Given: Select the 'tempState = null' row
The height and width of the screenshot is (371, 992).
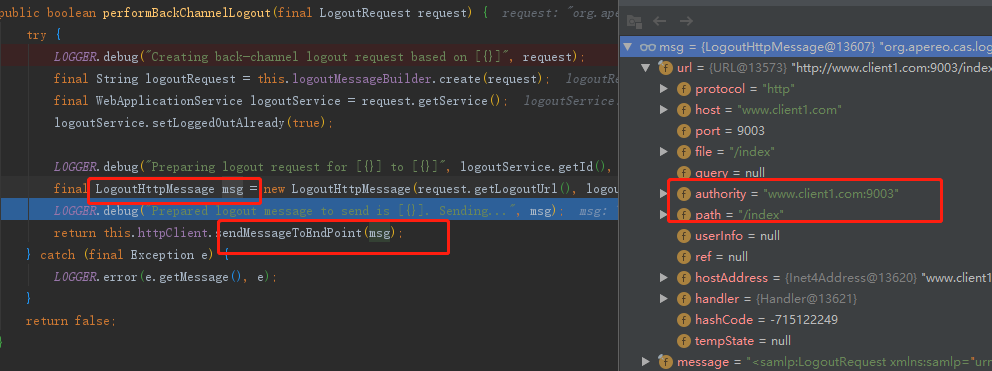Looking at the screenshot, I should click(805, 341).
